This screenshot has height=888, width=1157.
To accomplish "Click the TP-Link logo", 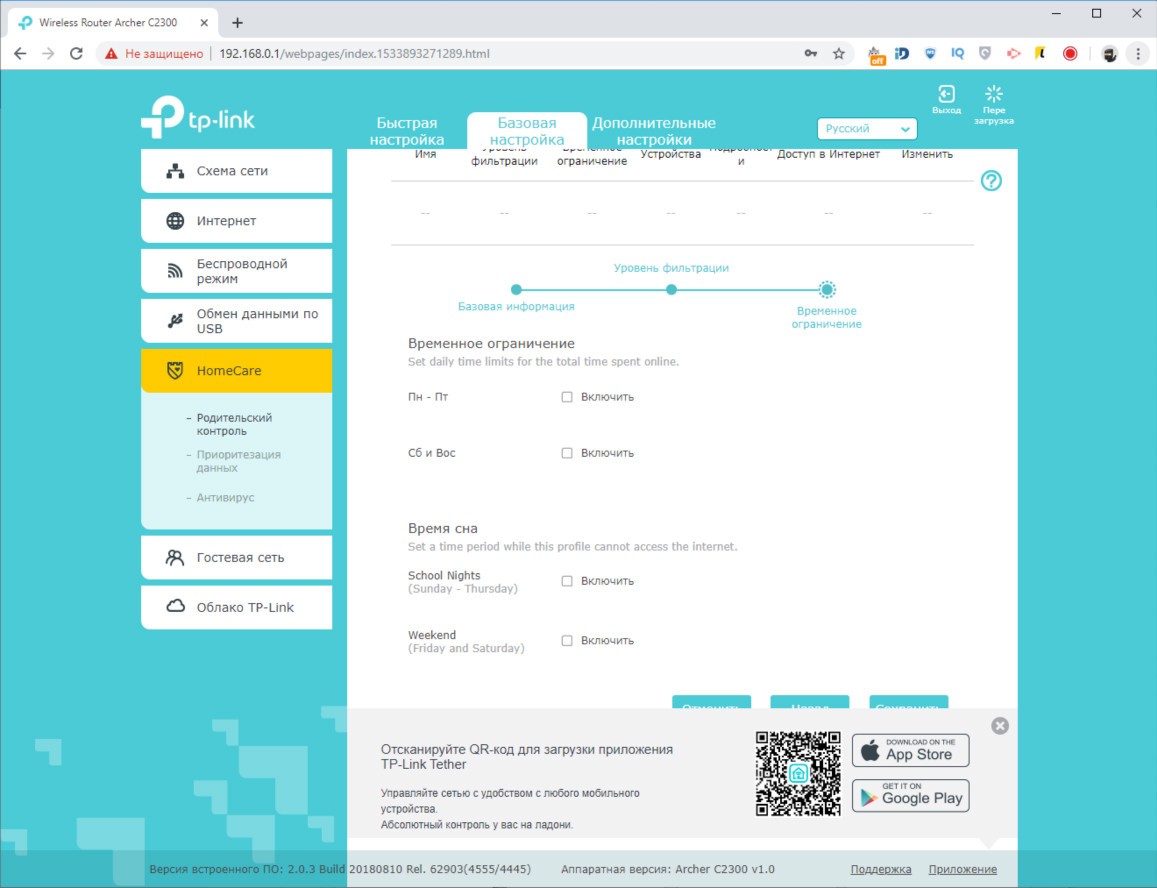I will coord(198,117).
